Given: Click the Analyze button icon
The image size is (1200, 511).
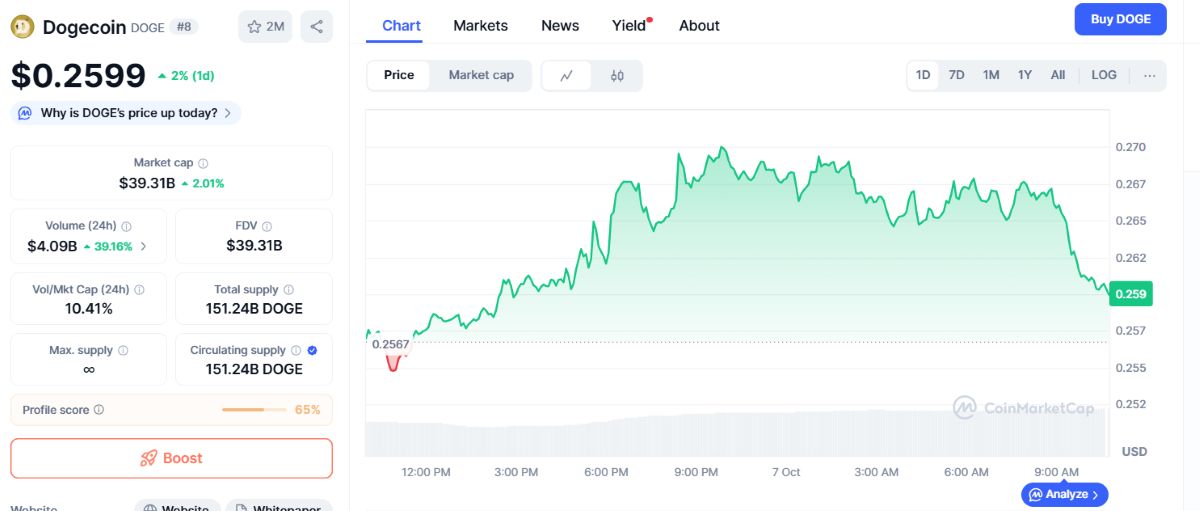Looking at the screenshot, I should 1036,494.
